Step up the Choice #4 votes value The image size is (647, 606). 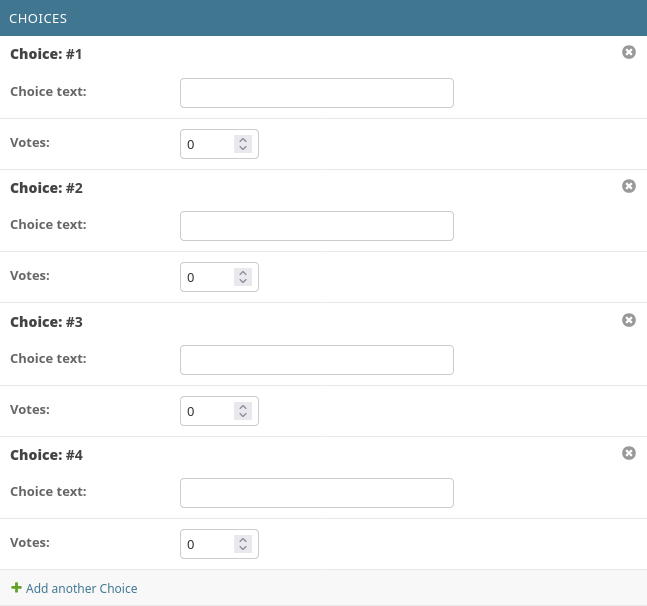(243, 540)
